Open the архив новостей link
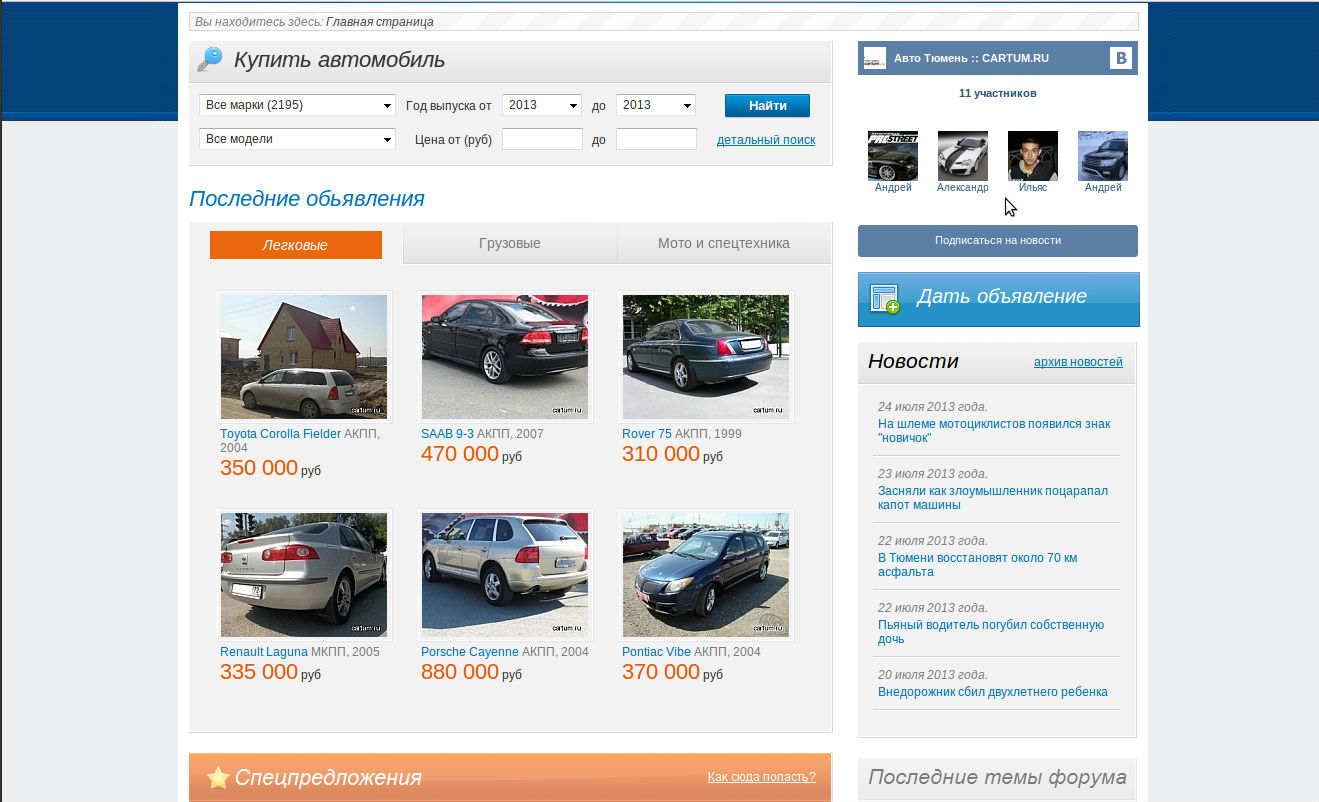Viewport: 1319px width, 802px height. [x=1078, y=362]
